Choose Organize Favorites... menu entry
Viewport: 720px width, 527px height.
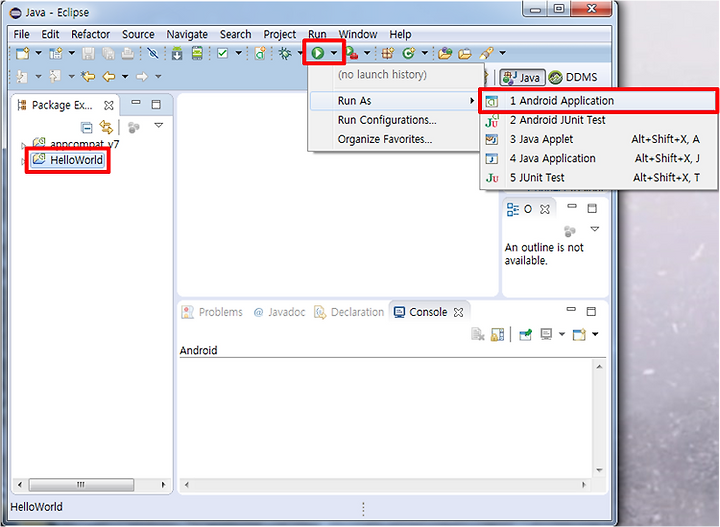tap(394, 139)
